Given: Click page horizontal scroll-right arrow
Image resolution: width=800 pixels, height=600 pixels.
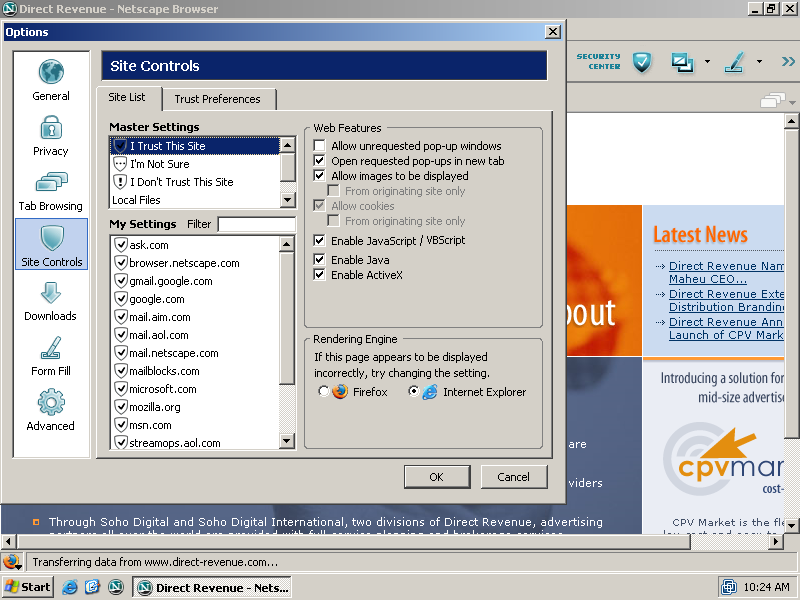Looking at the screenshot, I should pyautogui.click(x=776, y=541).
